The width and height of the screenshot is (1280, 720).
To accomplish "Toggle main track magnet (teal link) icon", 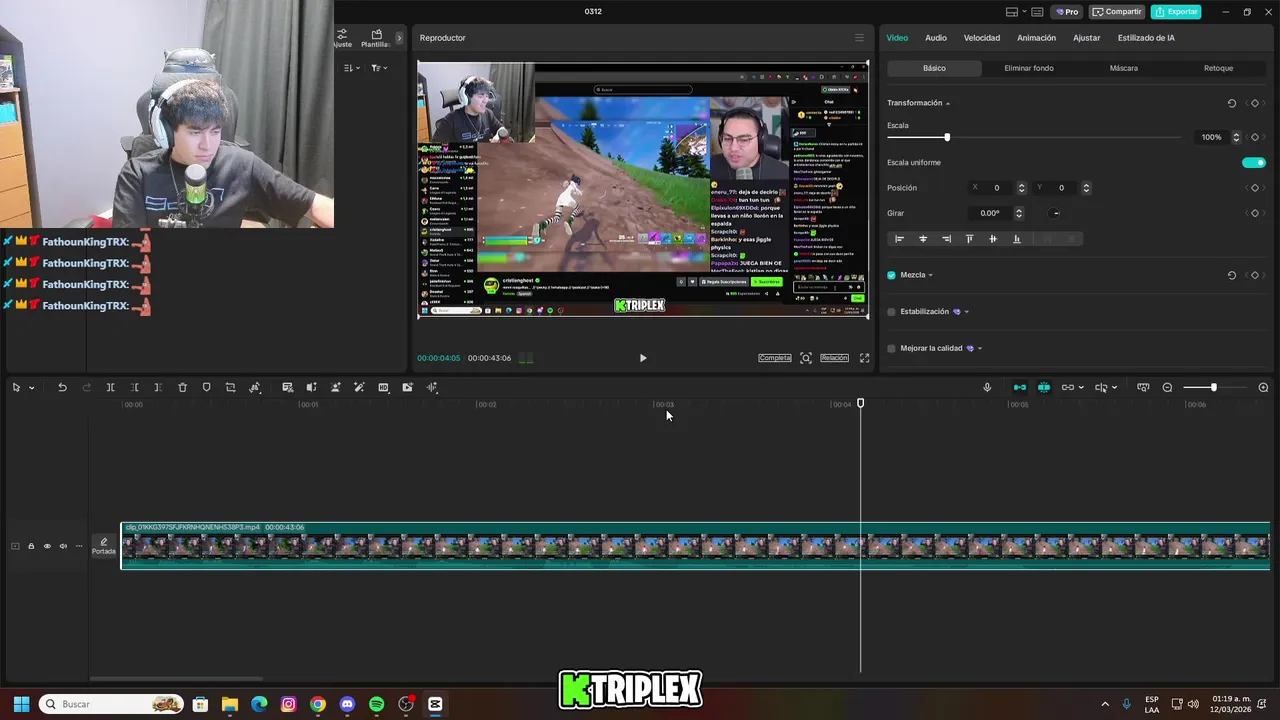I will (x=1020, y=387).
